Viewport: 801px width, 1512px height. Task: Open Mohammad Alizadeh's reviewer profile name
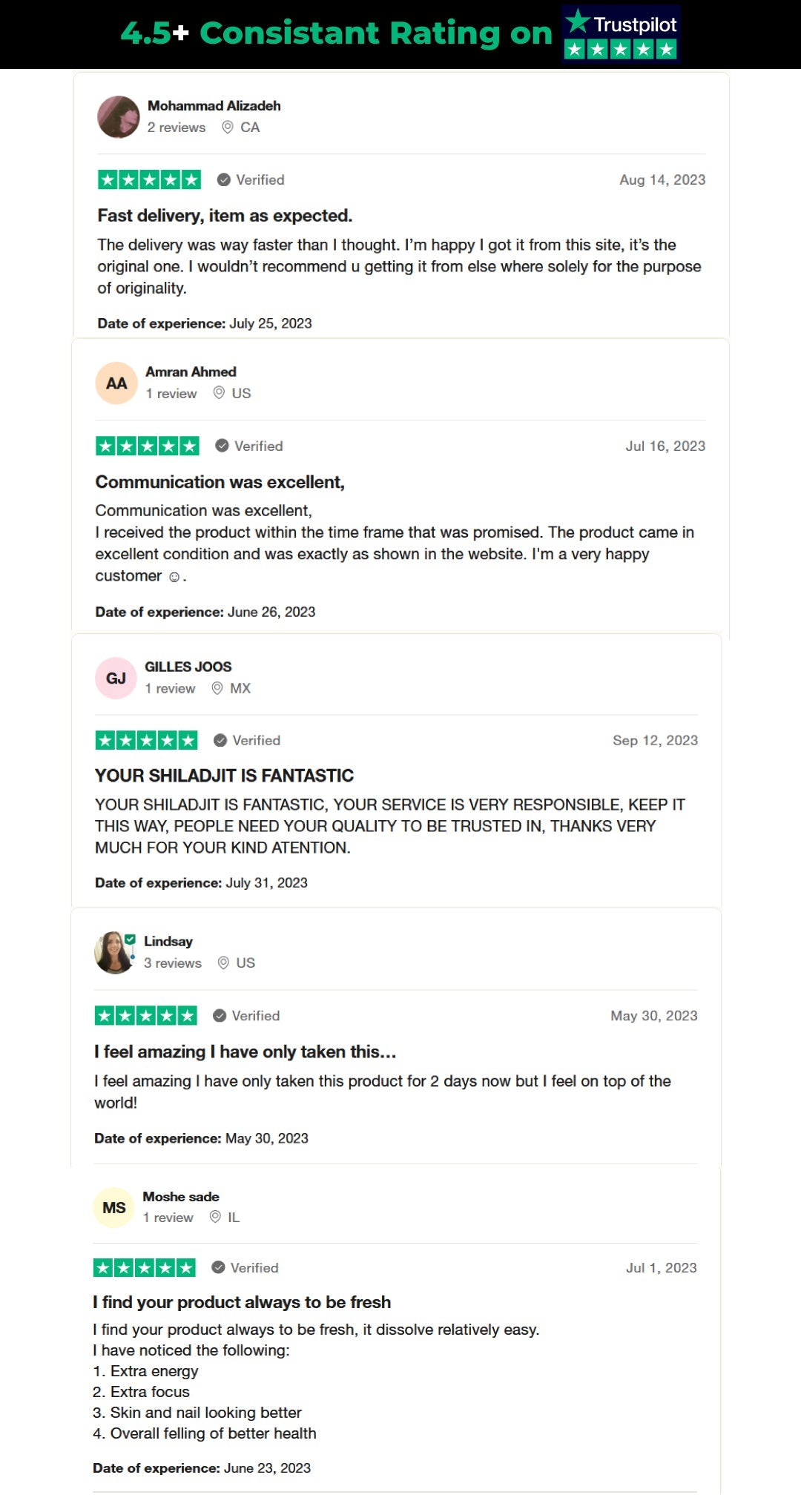point(214,106)
